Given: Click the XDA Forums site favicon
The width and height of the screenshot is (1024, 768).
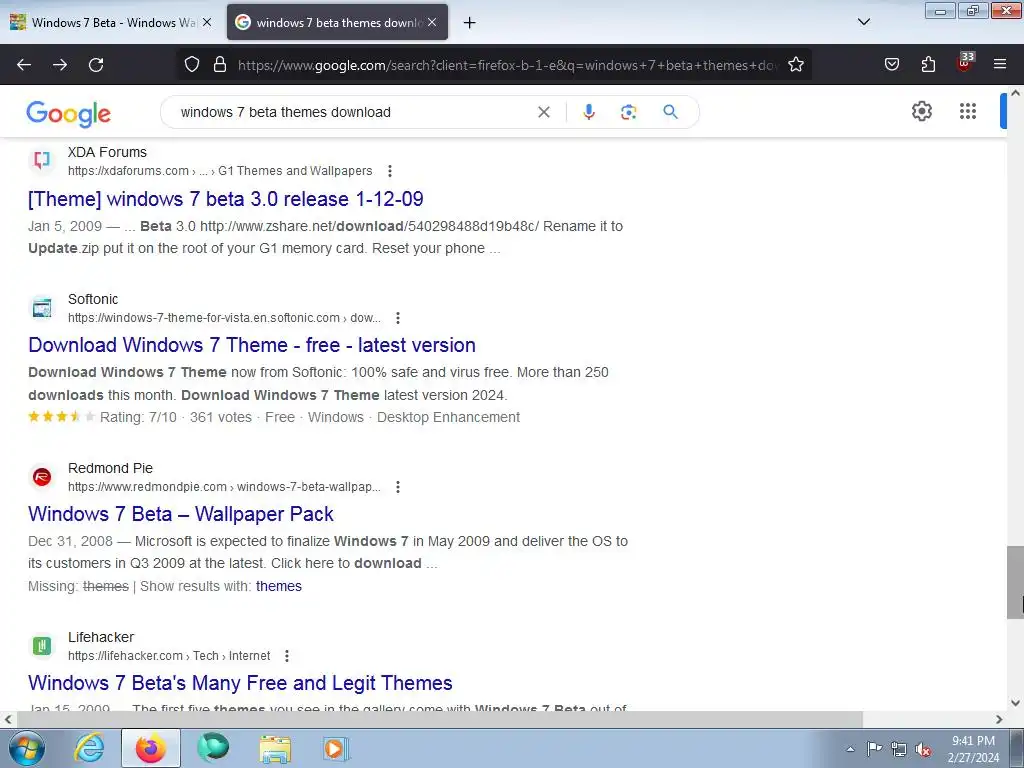Looking at the screenshot, I should tap(42, 161).
